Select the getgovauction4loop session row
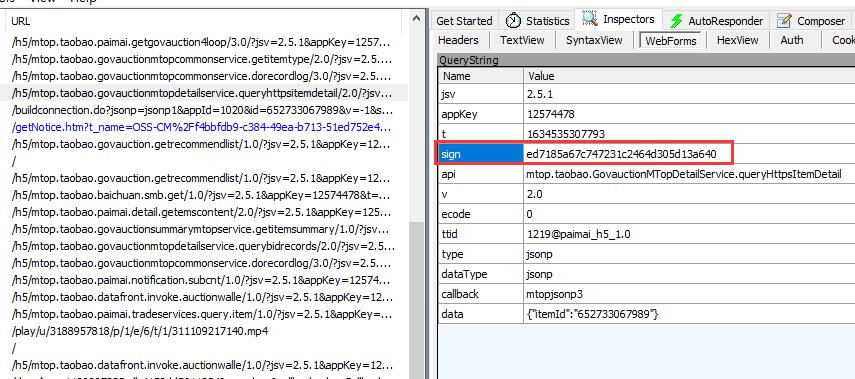Viewport: 855px width, 379px height. tap(204, 42)
